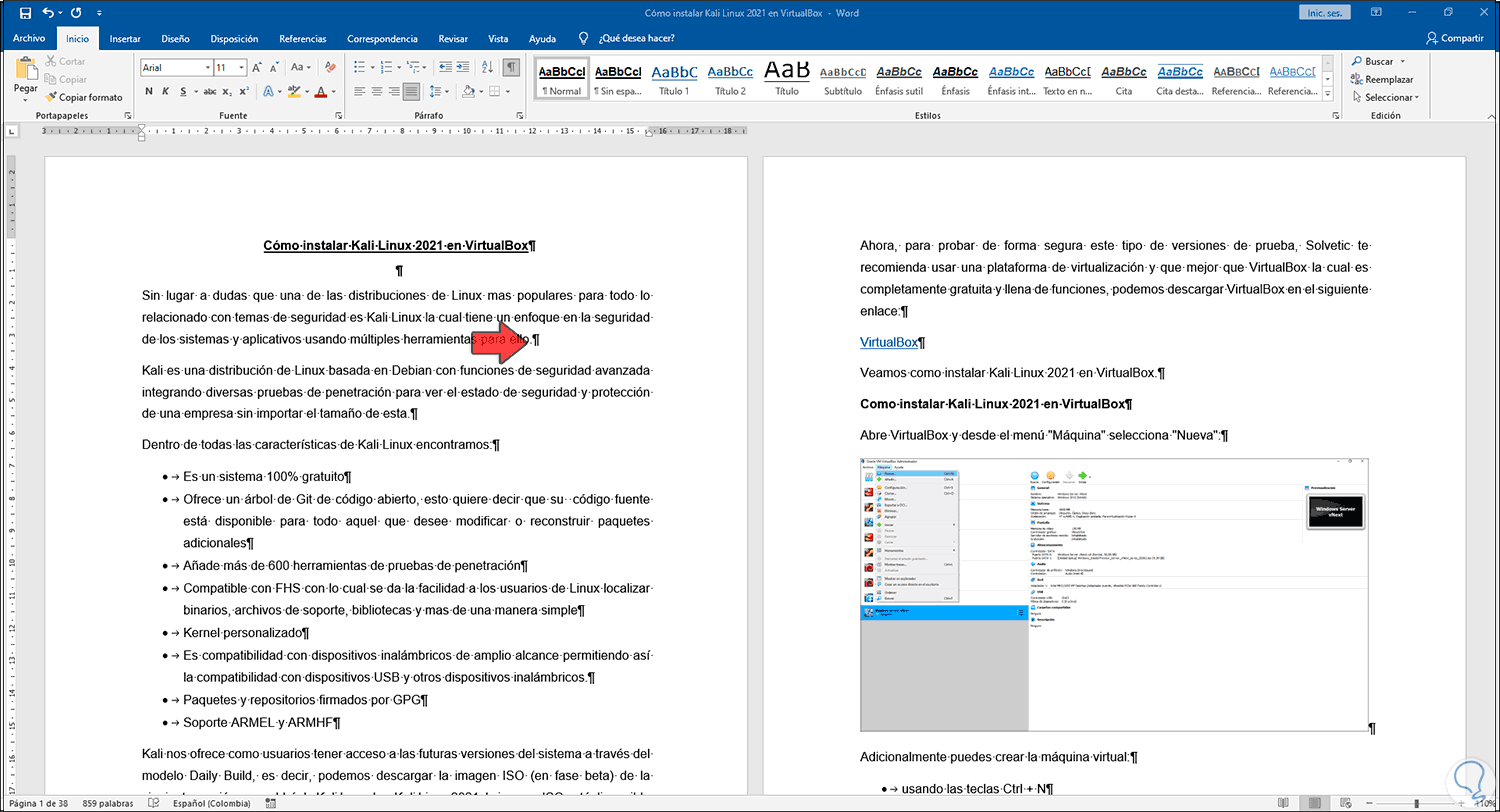
Task: Switch to the Disposición tab
Action: (234, 39)
